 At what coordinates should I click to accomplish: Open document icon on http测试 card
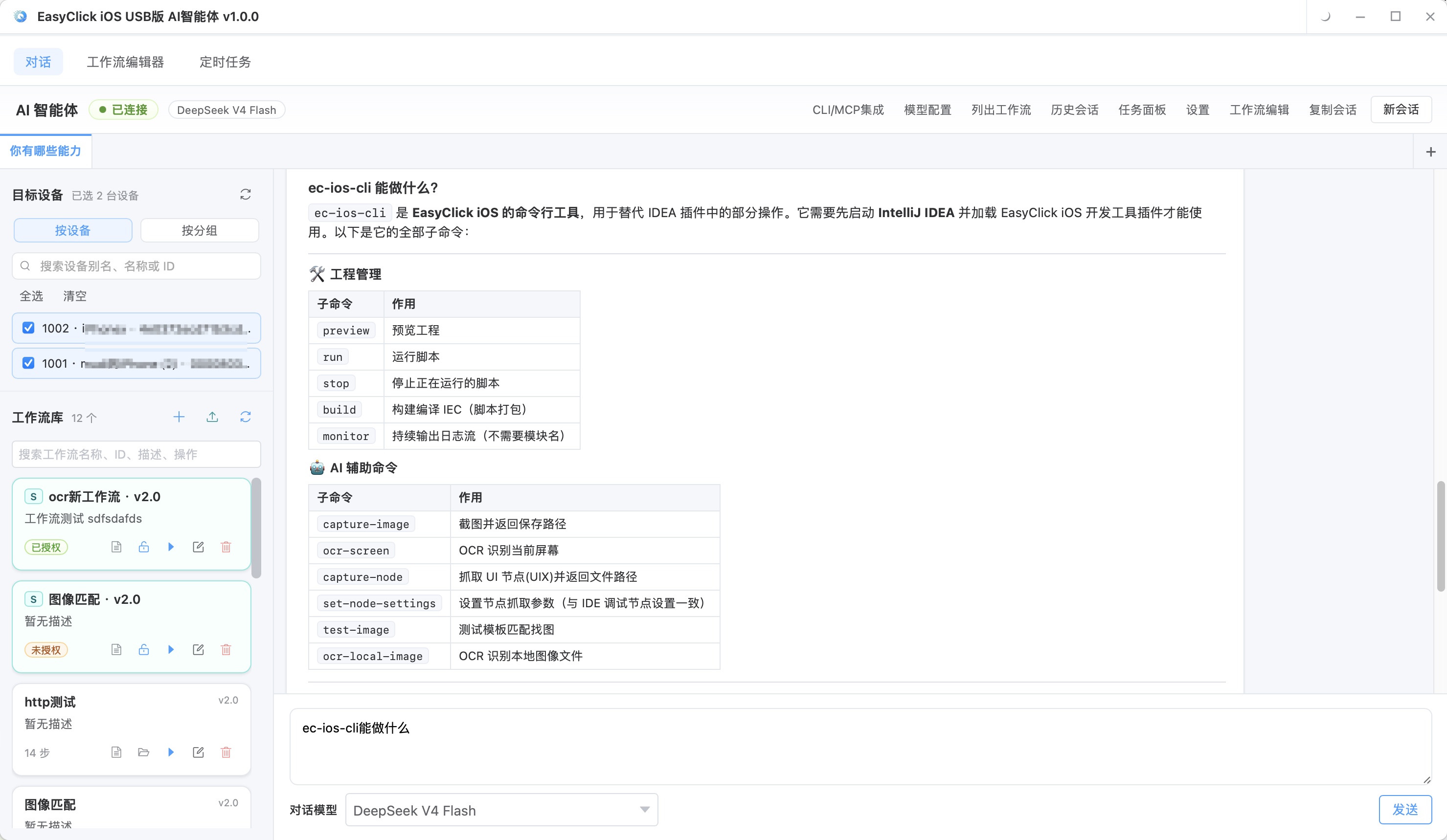[x=116, y=752]
